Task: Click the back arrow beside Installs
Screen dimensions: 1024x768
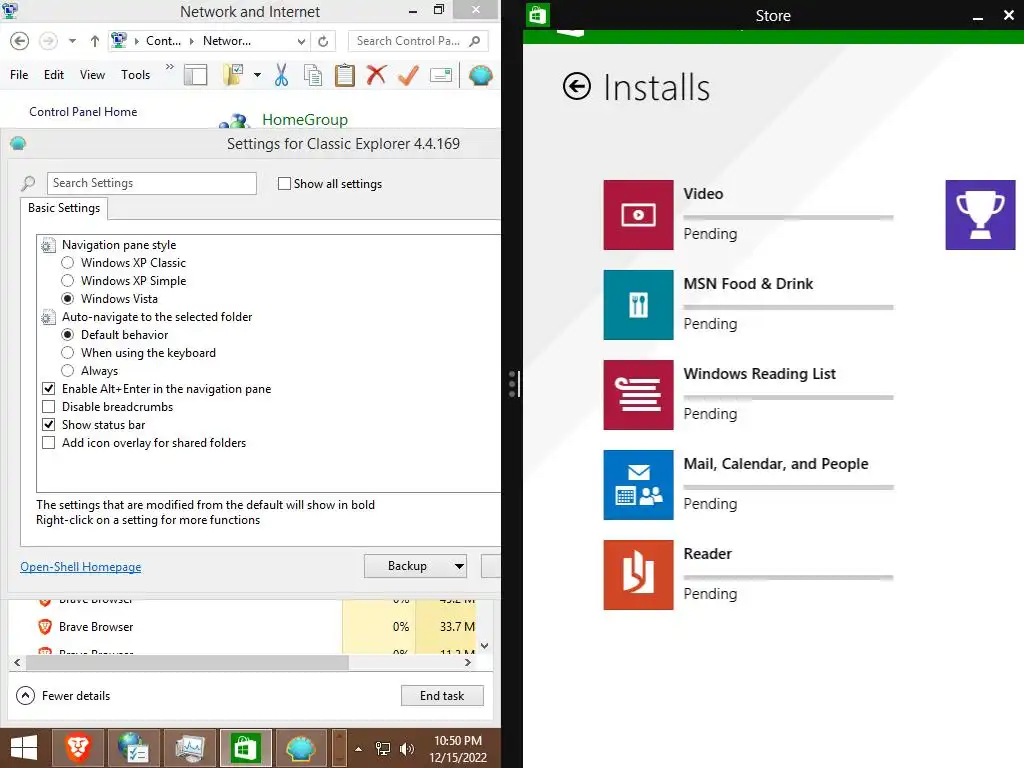Action: [577, 86]
